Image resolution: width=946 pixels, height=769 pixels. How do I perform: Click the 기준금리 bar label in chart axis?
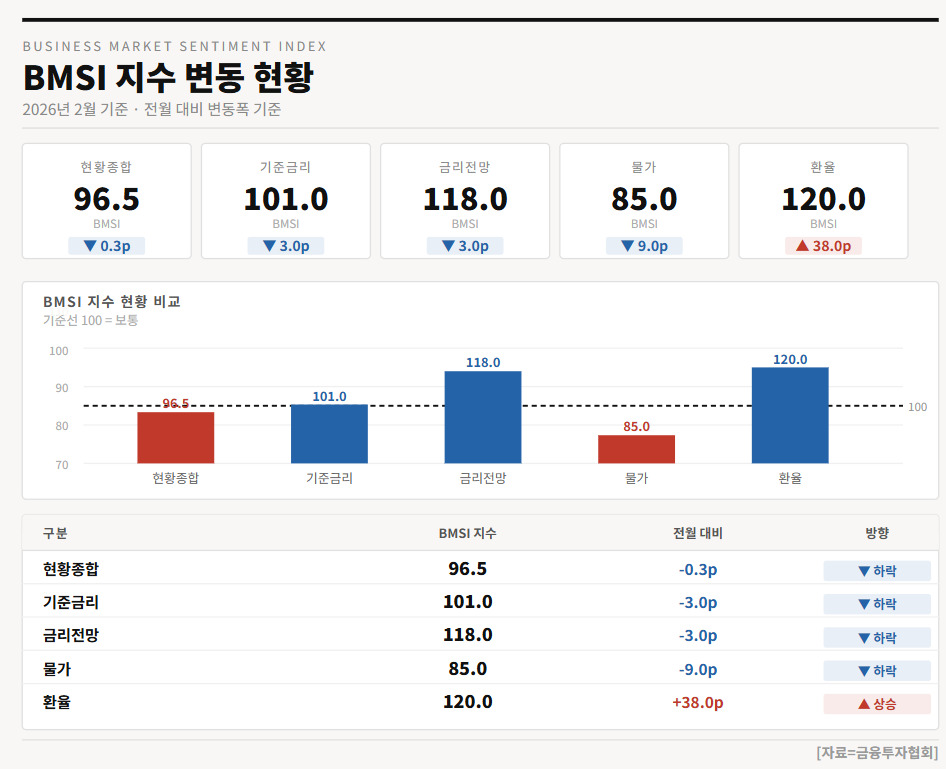point(329,478)
